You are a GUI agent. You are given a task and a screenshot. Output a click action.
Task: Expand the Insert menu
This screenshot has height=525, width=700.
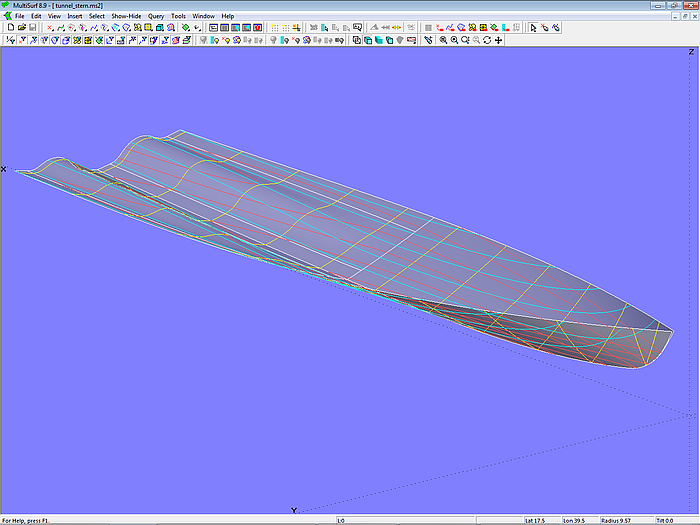point(75,16)
